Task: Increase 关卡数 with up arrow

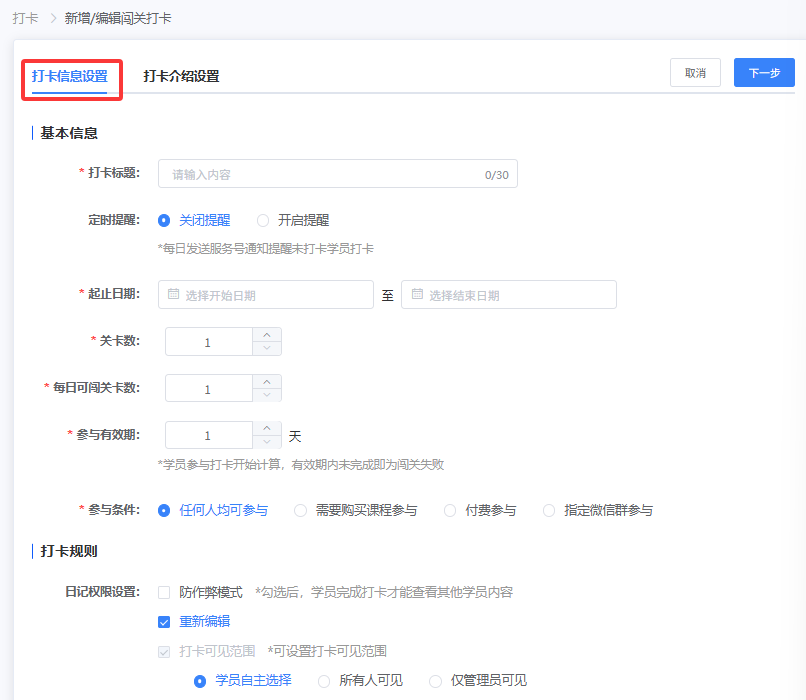Action: (x=267, y=335)
